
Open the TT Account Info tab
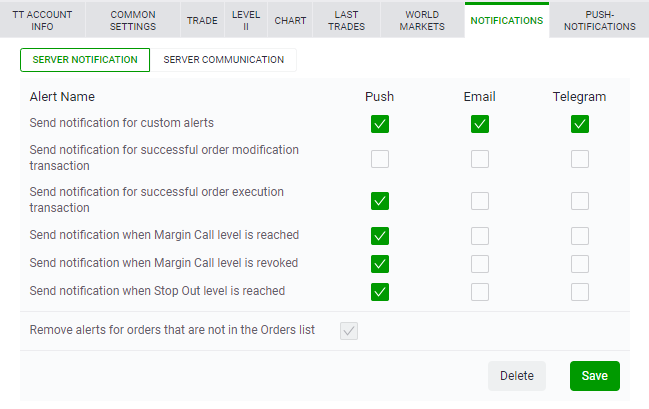42,20
